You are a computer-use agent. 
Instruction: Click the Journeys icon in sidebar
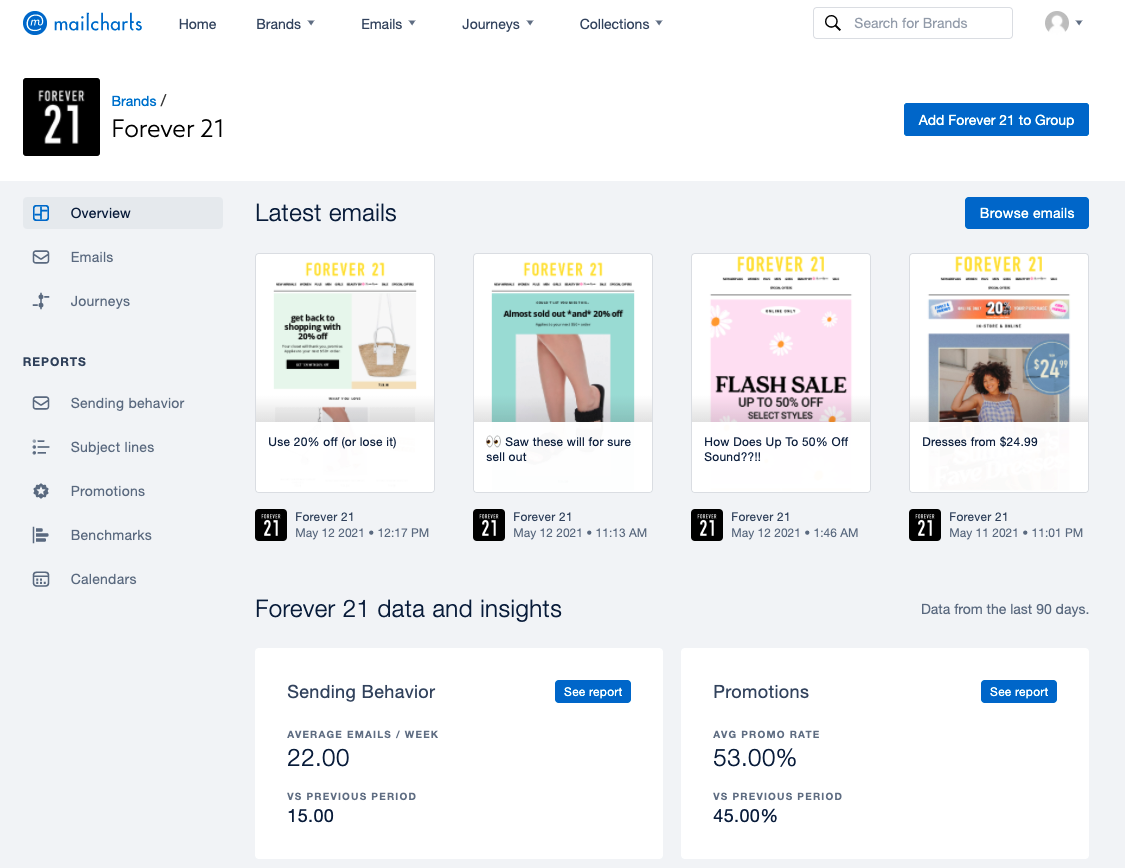(x=41, y=301)
